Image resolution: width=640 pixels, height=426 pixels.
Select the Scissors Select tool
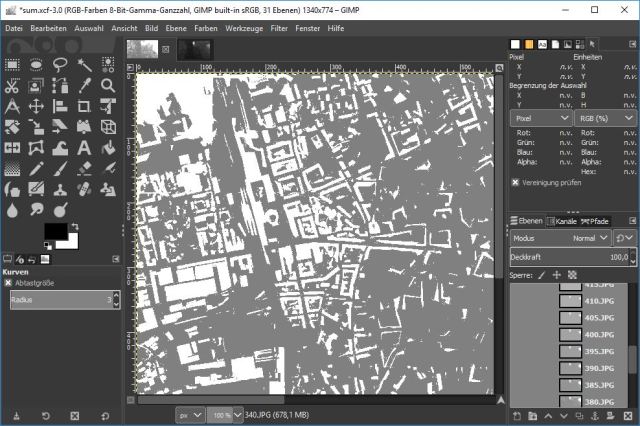[12, 86]
